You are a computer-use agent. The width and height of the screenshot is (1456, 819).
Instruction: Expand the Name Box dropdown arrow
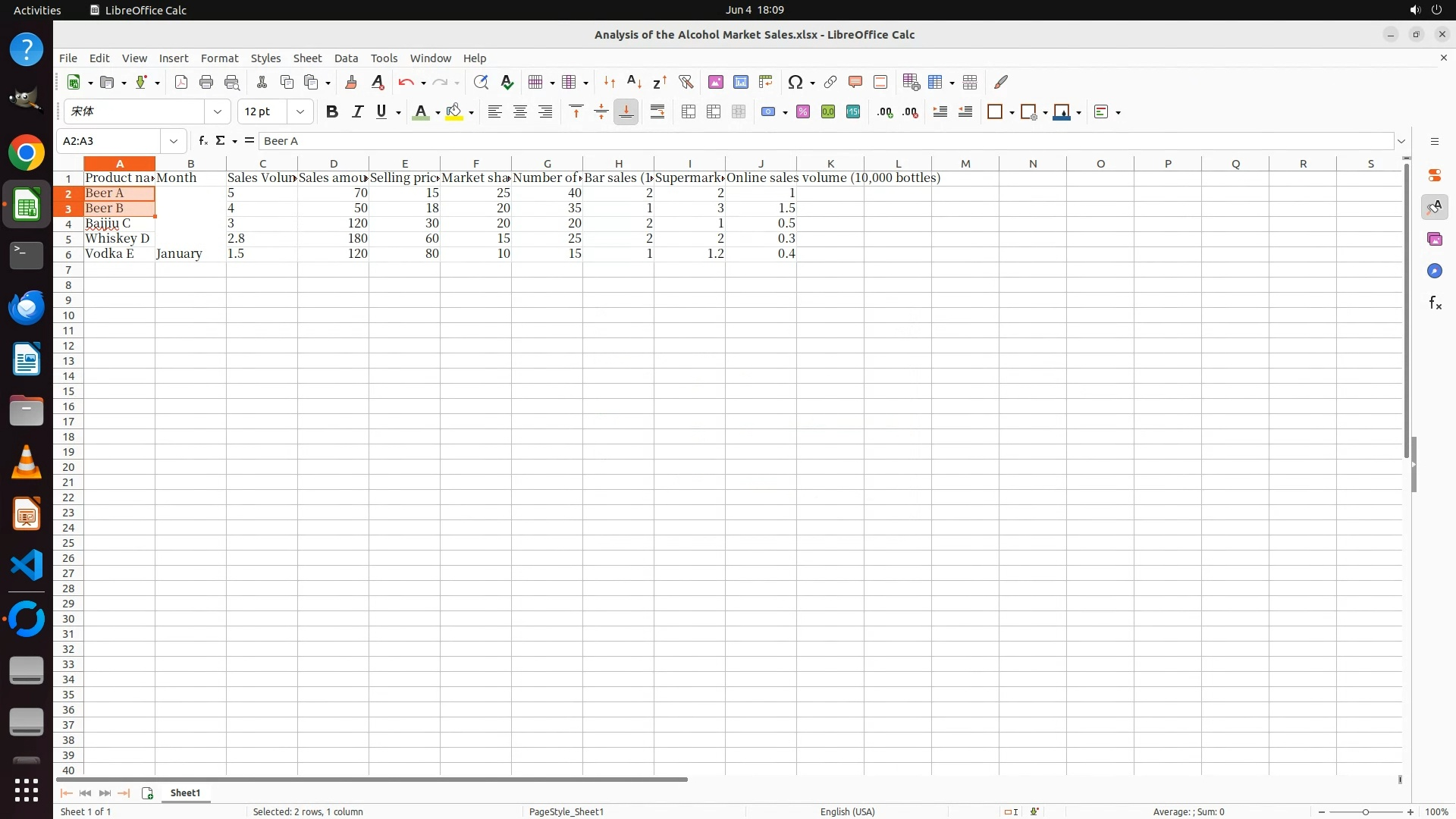point(174,140)
